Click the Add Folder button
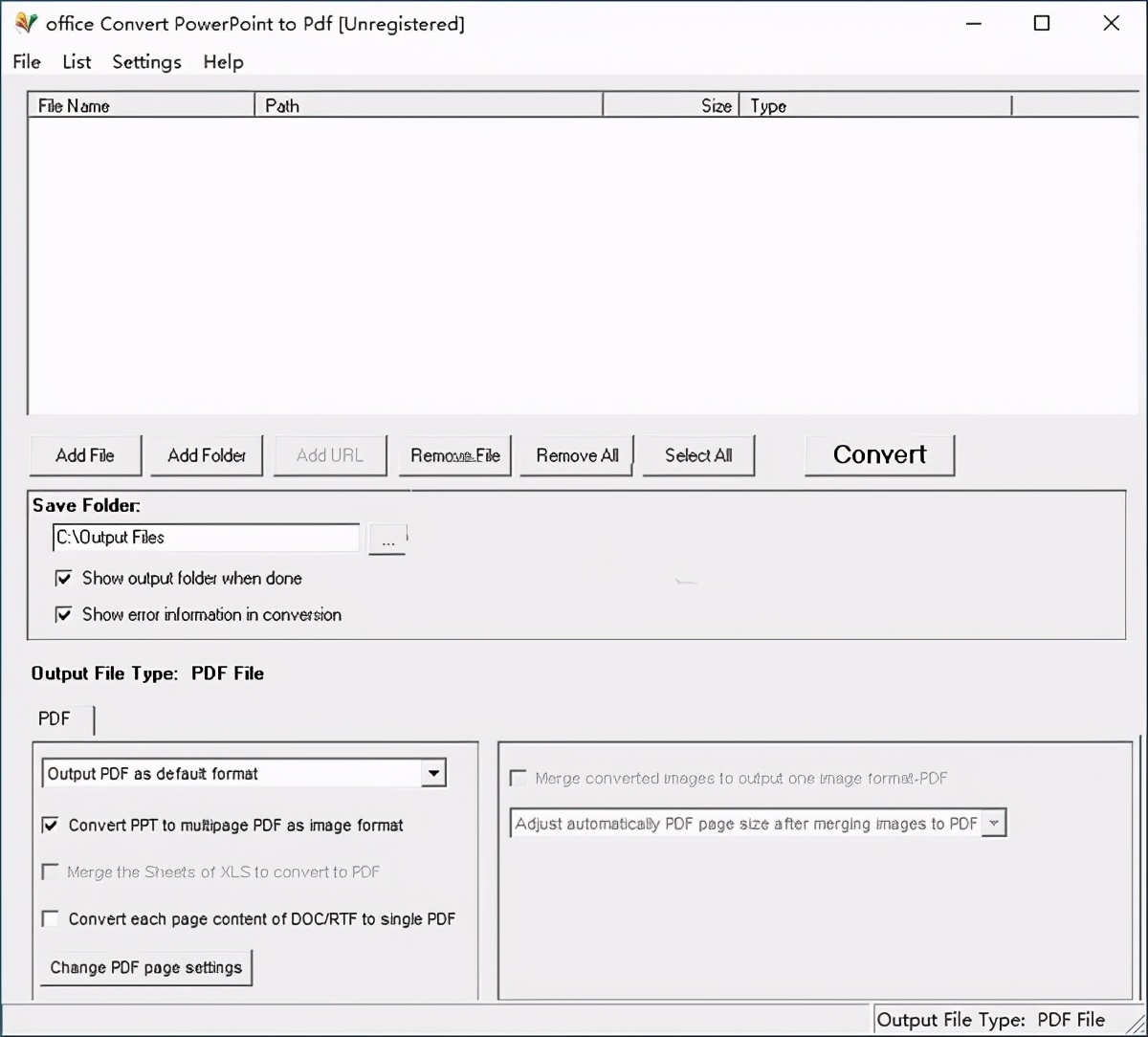This screenshot has width=1148, height=1037. tap(207, 455)
